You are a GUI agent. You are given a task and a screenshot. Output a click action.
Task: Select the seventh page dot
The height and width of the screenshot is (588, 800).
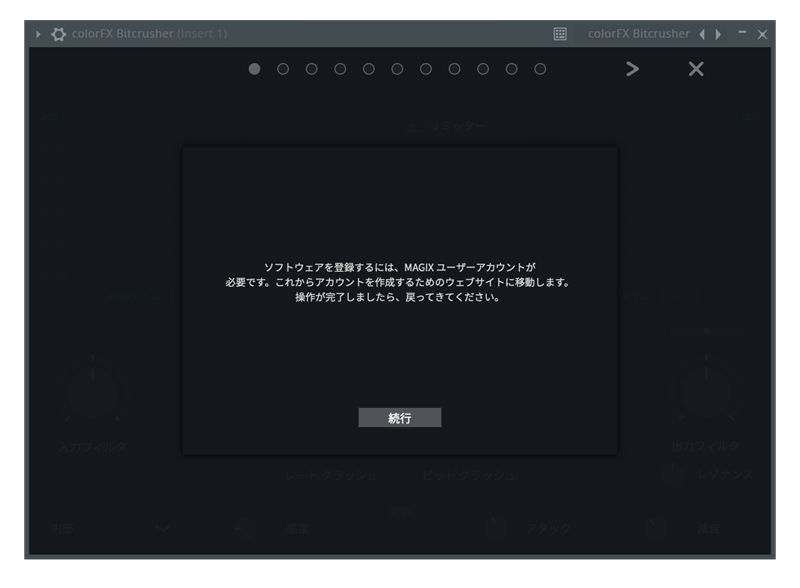click(426, 69)
